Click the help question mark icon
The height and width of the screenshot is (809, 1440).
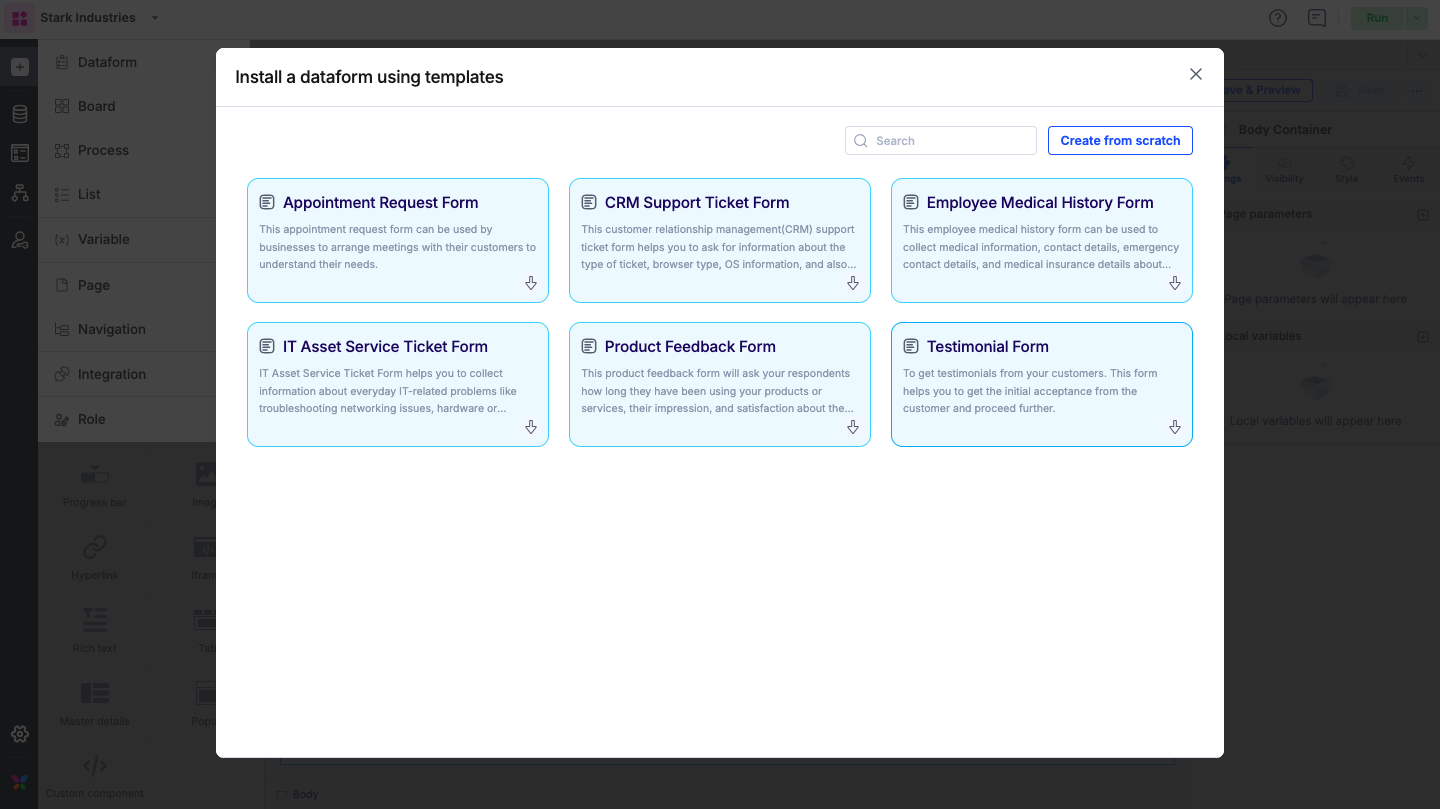pyautogui.click(x=1277, y=18)
